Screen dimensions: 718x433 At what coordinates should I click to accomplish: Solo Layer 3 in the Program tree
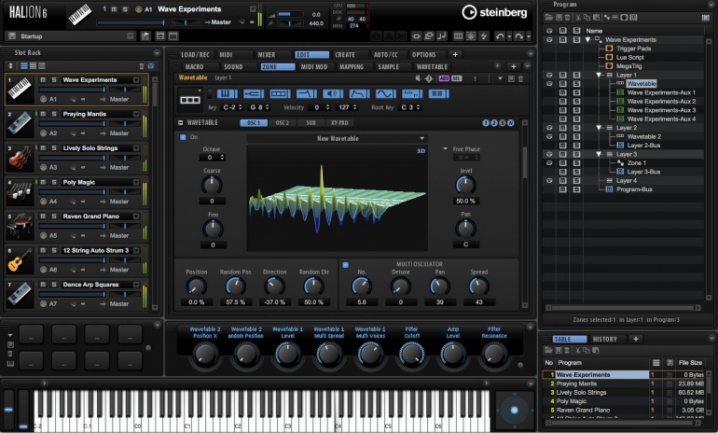[577, 154]
